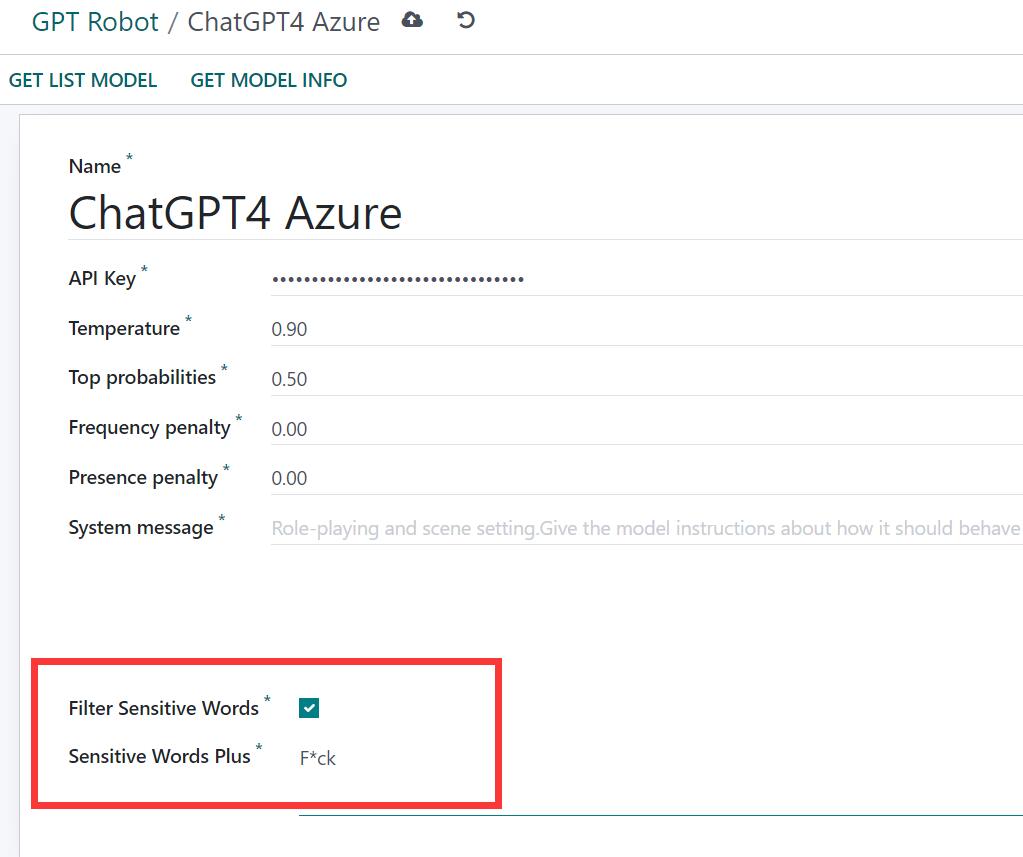The height and width of the screenshot is (857, 1023).
Task: Click the Filter Sensitive Words label
Action: pos(163,708)
